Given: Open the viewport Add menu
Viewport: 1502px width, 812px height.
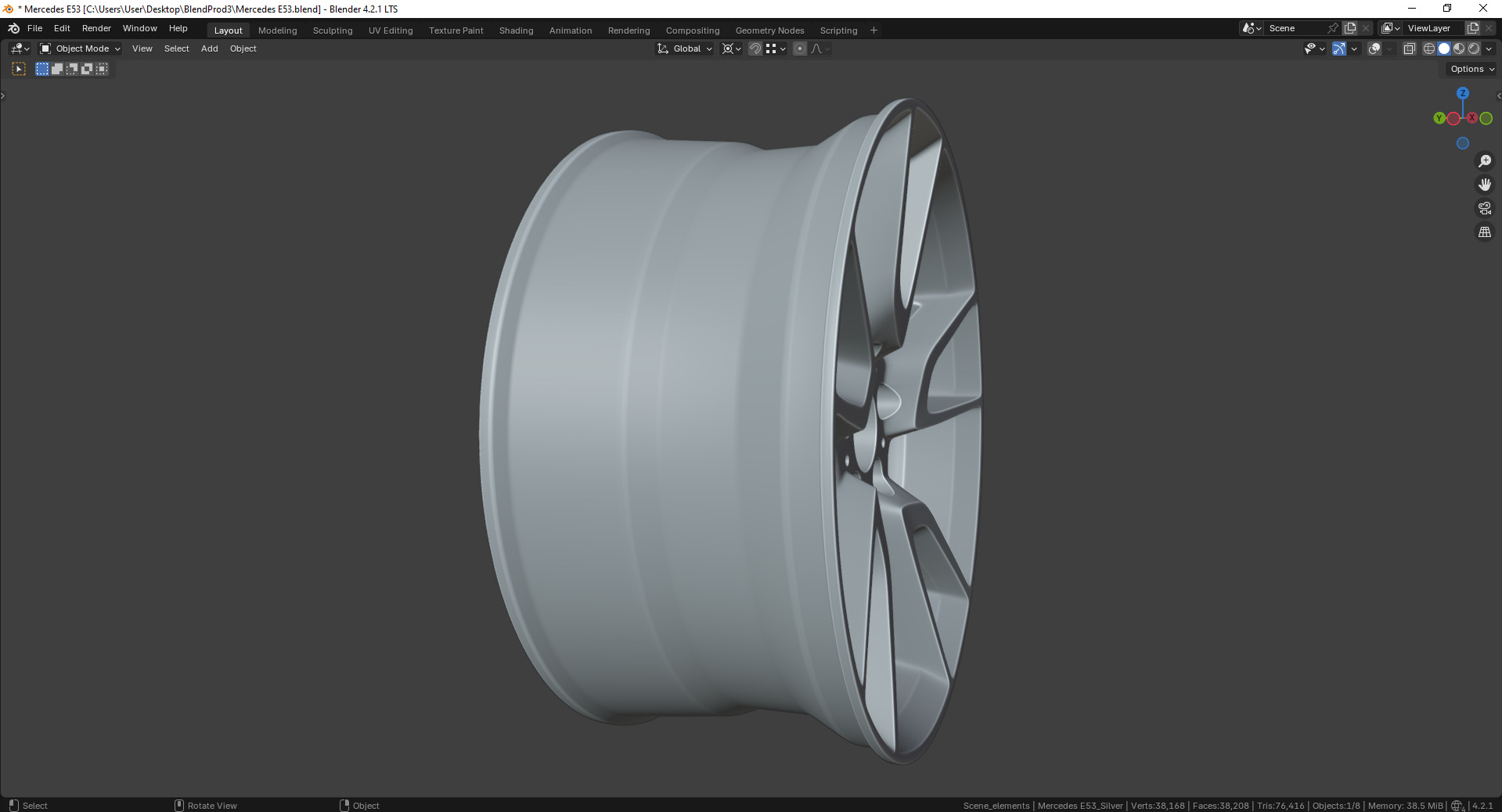Looking at the screenshot, I should click(210, 49).
